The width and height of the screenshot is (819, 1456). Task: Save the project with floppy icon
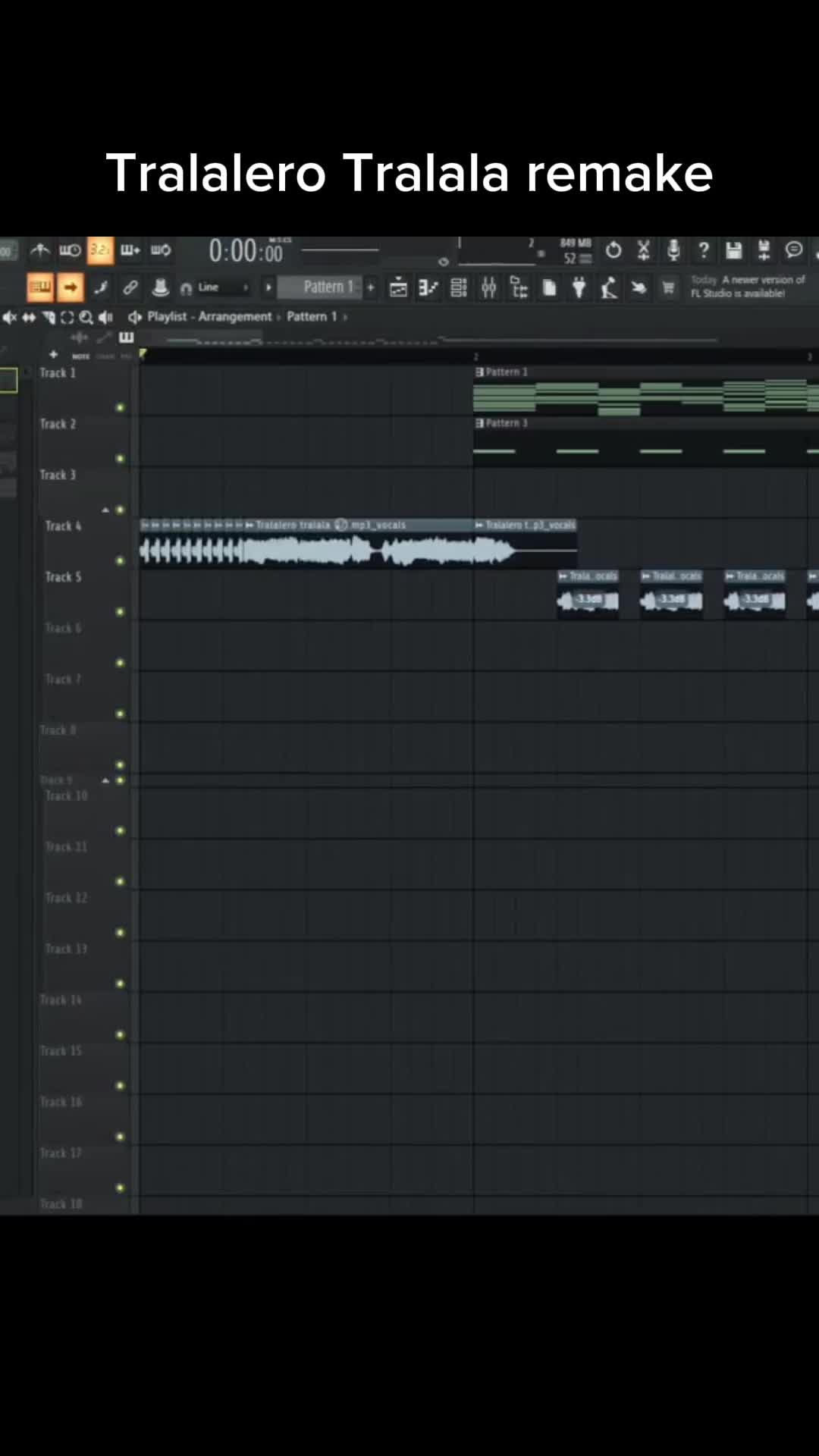coord(733,250)
